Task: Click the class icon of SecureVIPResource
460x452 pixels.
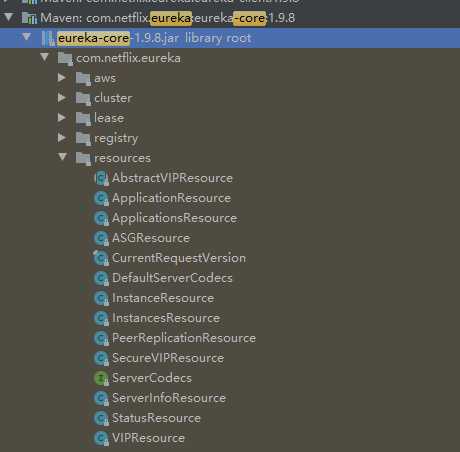Action: pos(101,358)
